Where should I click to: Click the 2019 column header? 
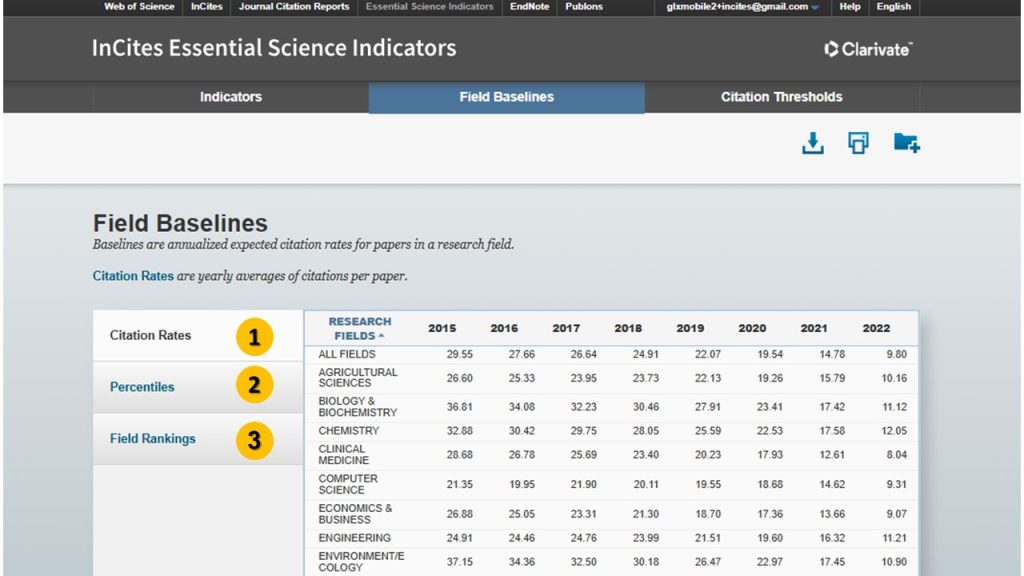(x=690, y=328)
